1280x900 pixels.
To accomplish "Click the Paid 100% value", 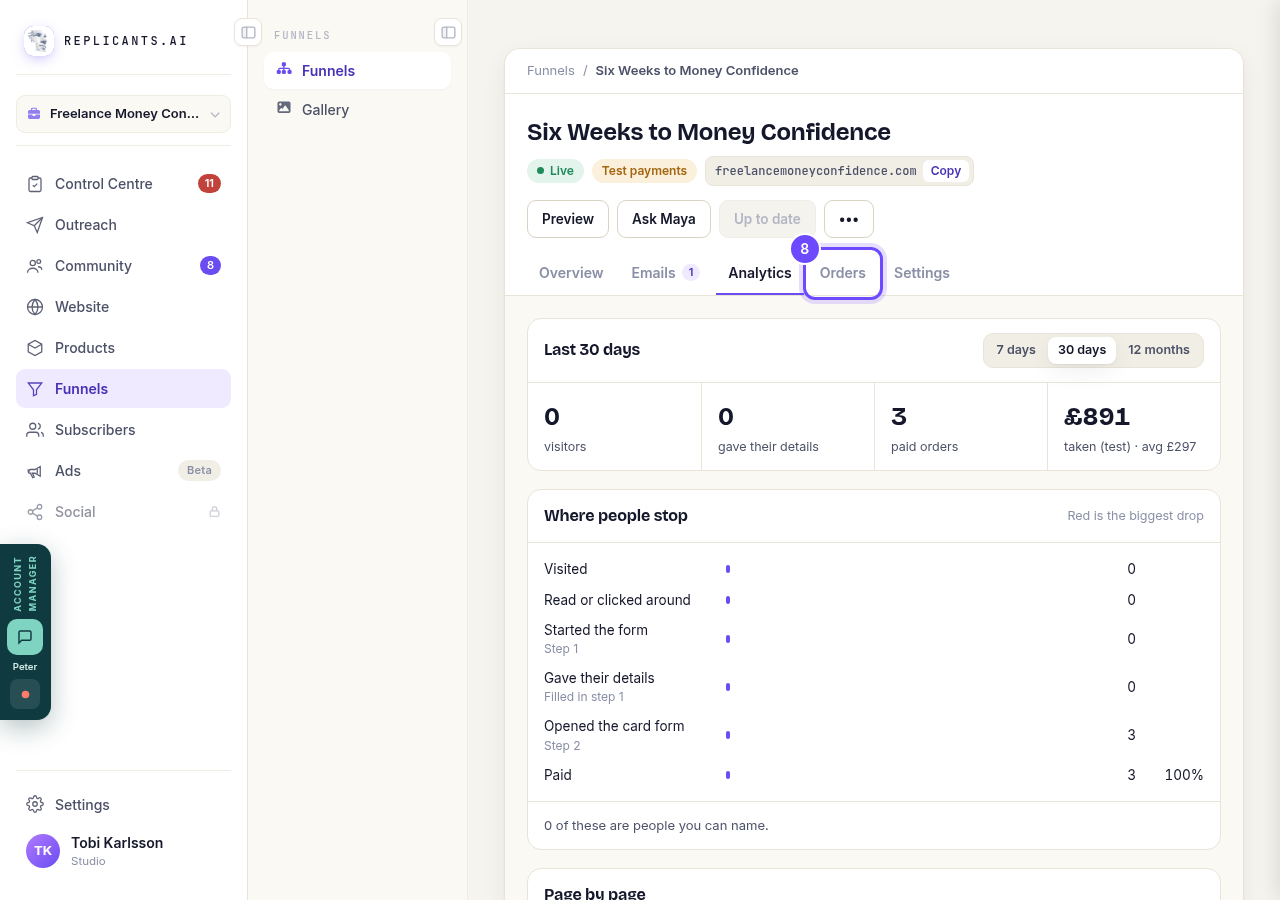I will pyautogui.click(x=1184, y=775).
